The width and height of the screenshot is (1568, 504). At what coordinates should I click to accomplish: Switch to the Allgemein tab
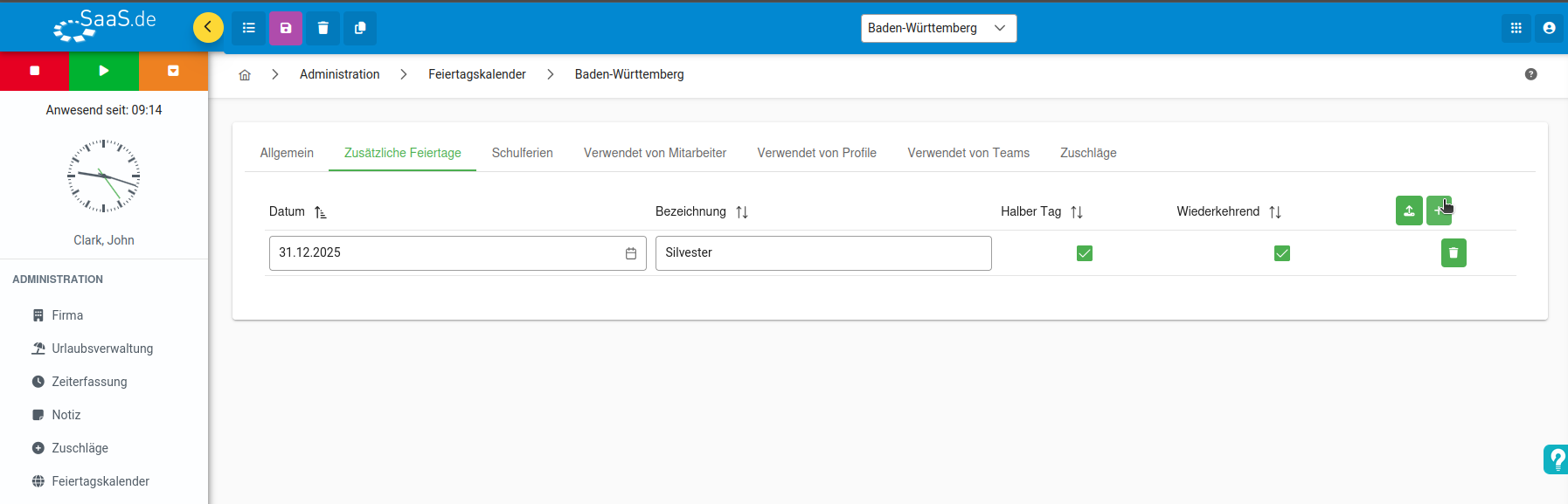click(287, 153)
